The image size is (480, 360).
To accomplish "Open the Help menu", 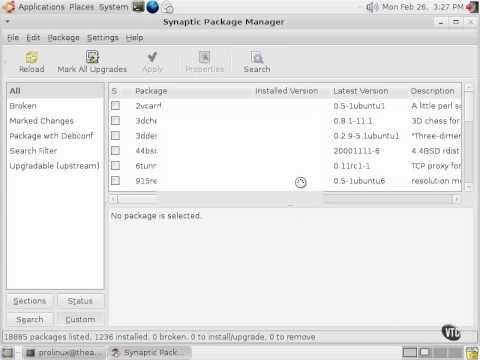I will 135,37.
